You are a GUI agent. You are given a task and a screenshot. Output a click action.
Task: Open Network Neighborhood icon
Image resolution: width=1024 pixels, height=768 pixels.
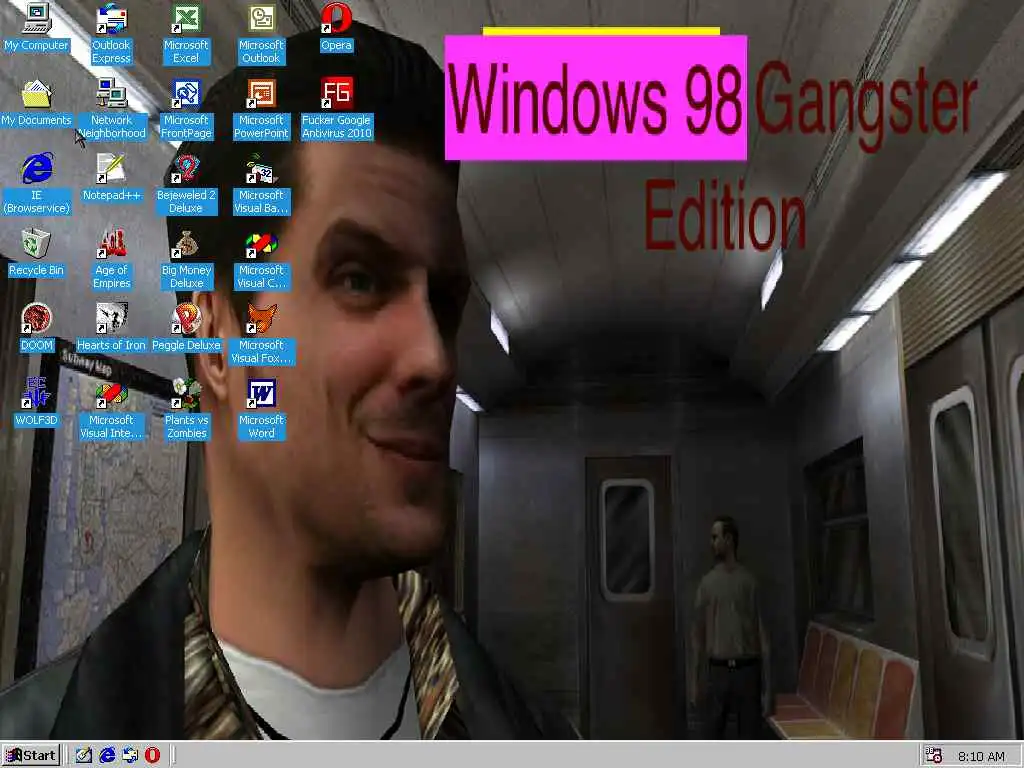[111, 109]
